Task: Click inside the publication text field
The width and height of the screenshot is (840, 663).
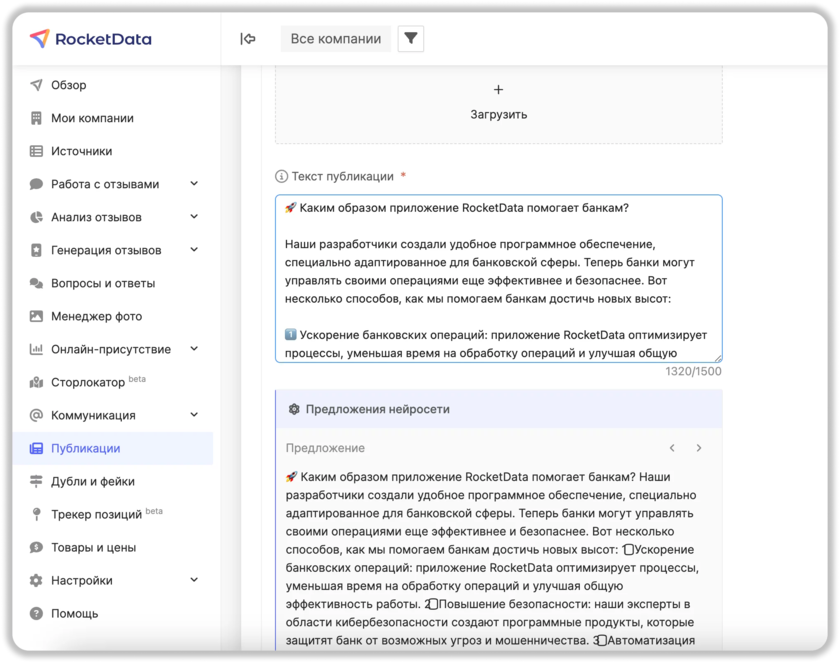Action: click(x=498, y=279)
